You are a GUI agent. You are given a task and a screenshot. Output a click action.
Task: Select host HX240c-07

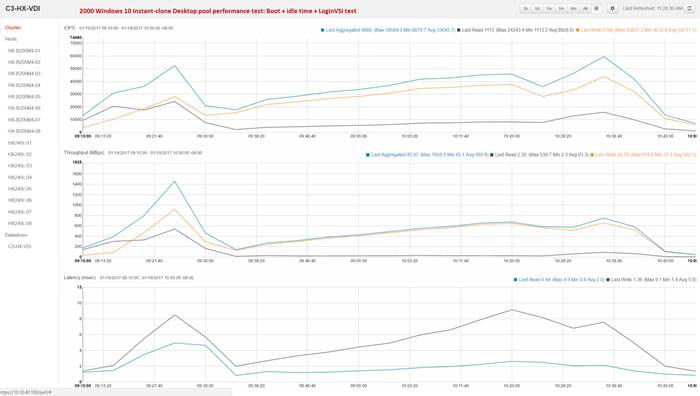[20, 212]
